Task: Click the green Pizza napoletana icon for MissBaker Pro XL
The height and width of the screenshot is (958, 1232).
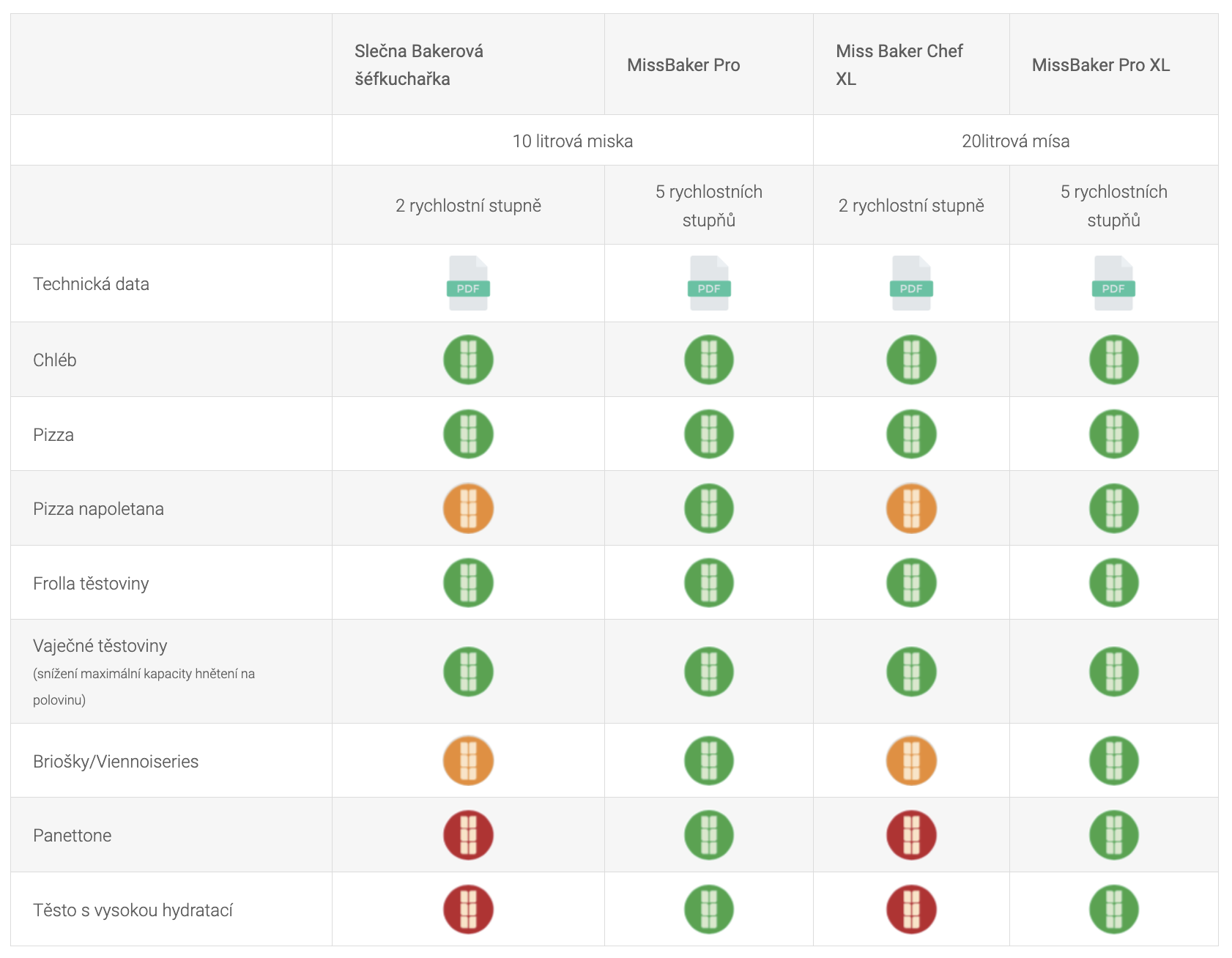Action: 1113,508
